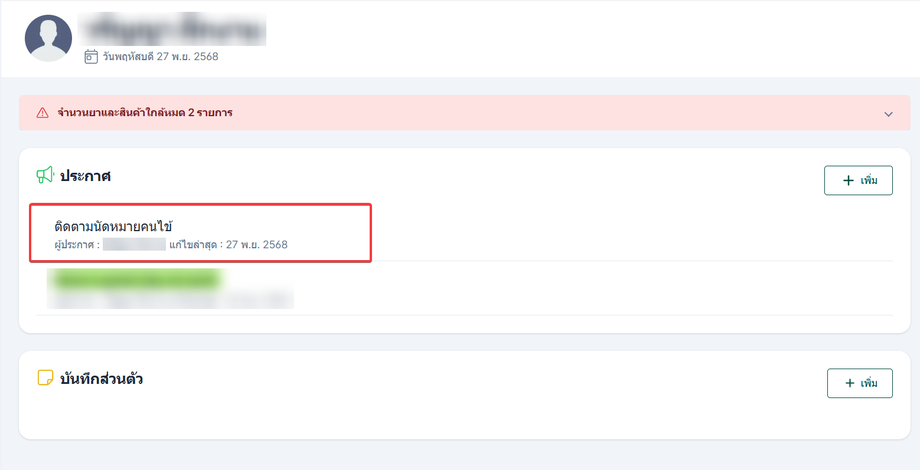Click the date วันพฤหัสบดี 27 พ.ย. 2568
The height and width of the screenshot is (470, 920).
[160, 56]
